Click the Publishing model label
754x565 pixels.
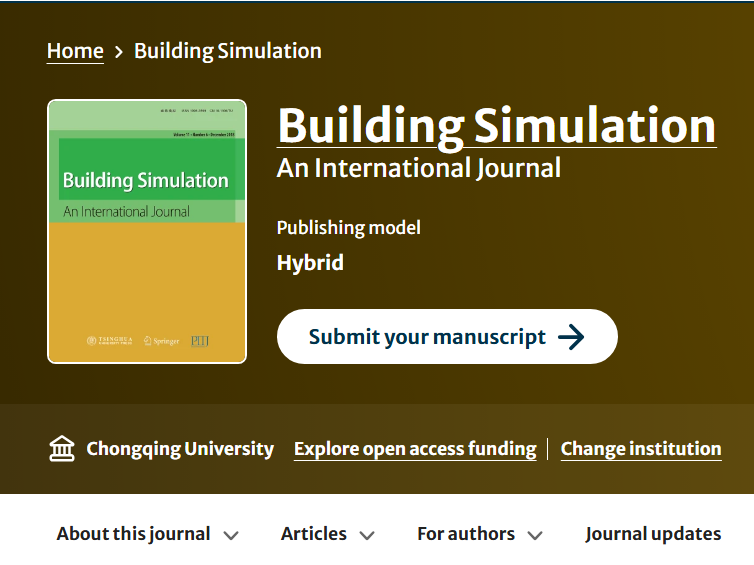pyautogui.click(x=349, y=228)
